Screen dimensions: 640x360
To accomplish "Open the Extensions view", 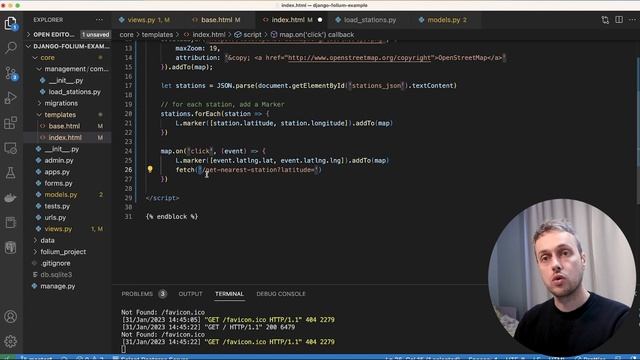I will coord(11,123).
